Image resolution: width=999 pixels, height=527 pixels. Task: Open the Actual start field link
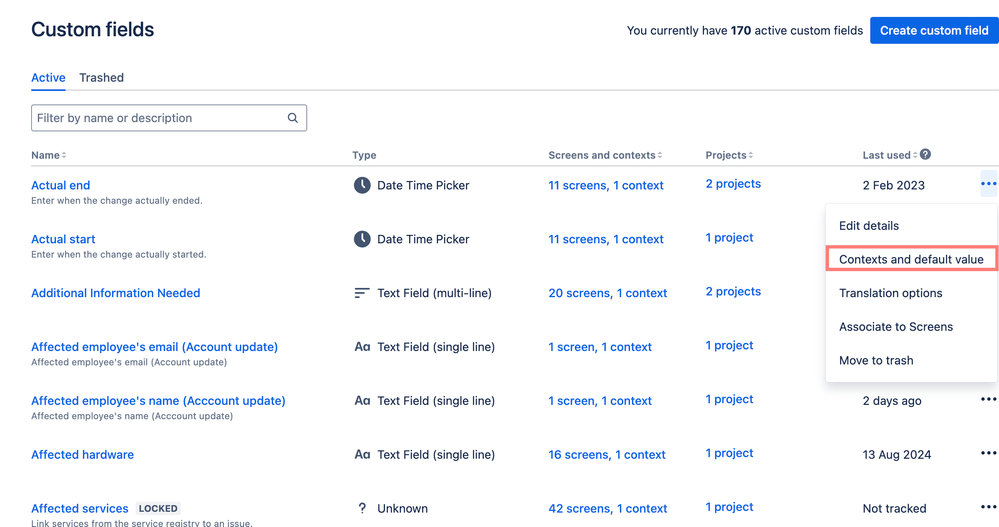tap(63, 239)
